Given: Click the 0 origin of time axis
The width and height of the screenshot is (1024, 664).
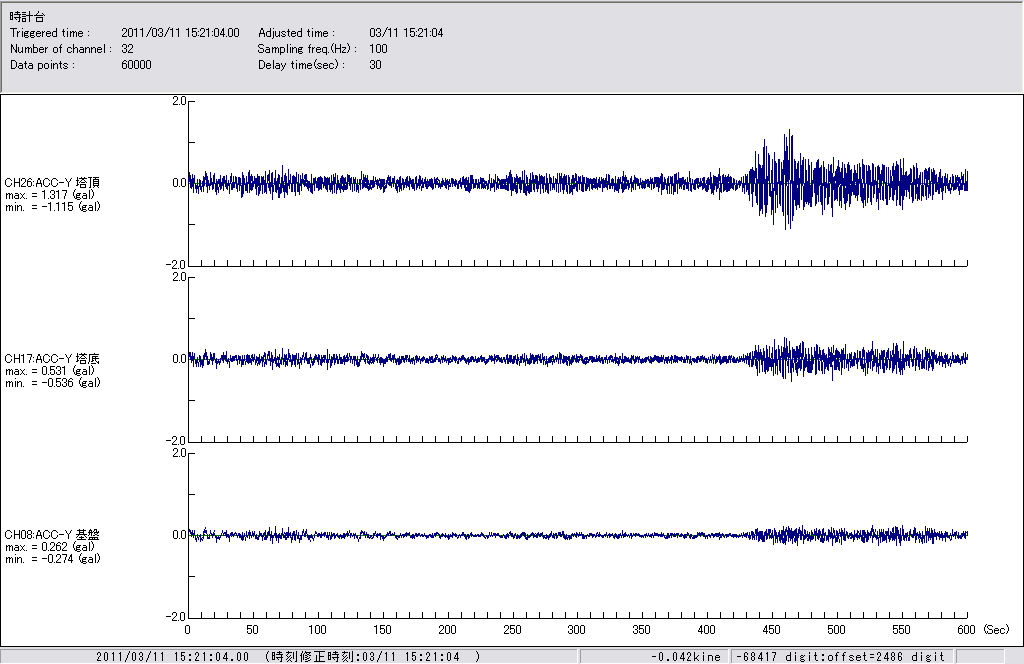Looking at the screenshot, I should (x=188, y=630).
